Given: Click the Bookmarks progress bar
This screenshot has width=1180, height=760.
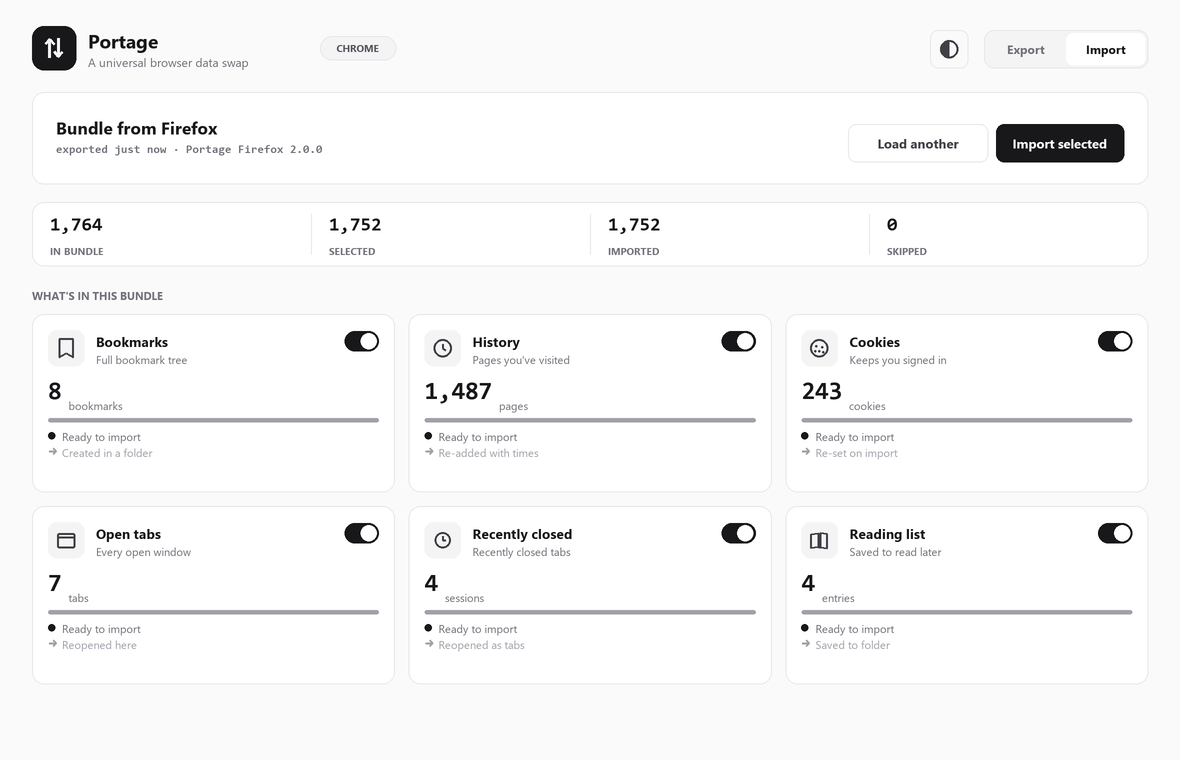Looking at the screenshot, I should 214,421.
